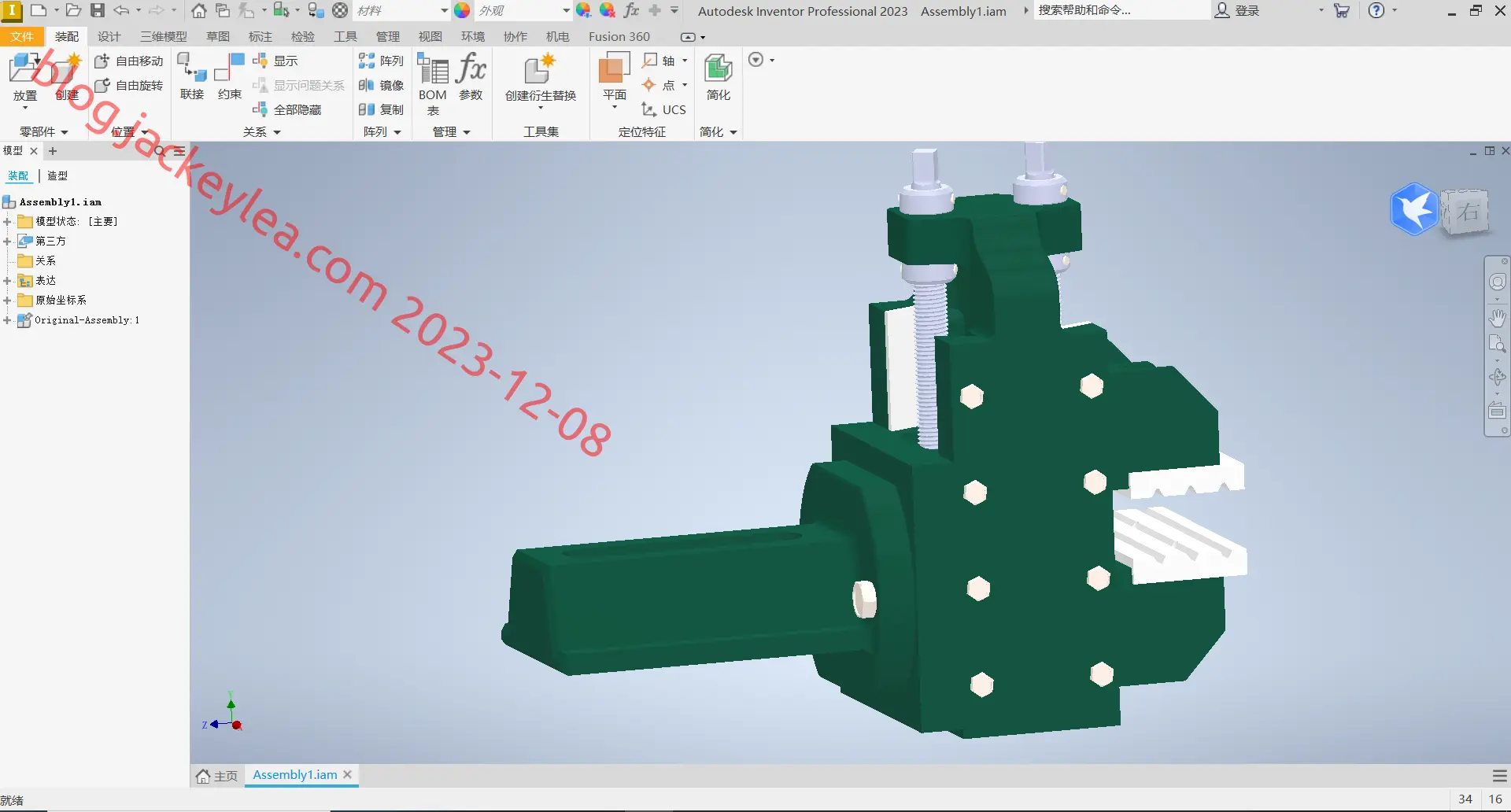Switch browser to Modeling (造型) view
This screenshot has width=1511, height=812.
pyautogui.click(x=57, y=175)
